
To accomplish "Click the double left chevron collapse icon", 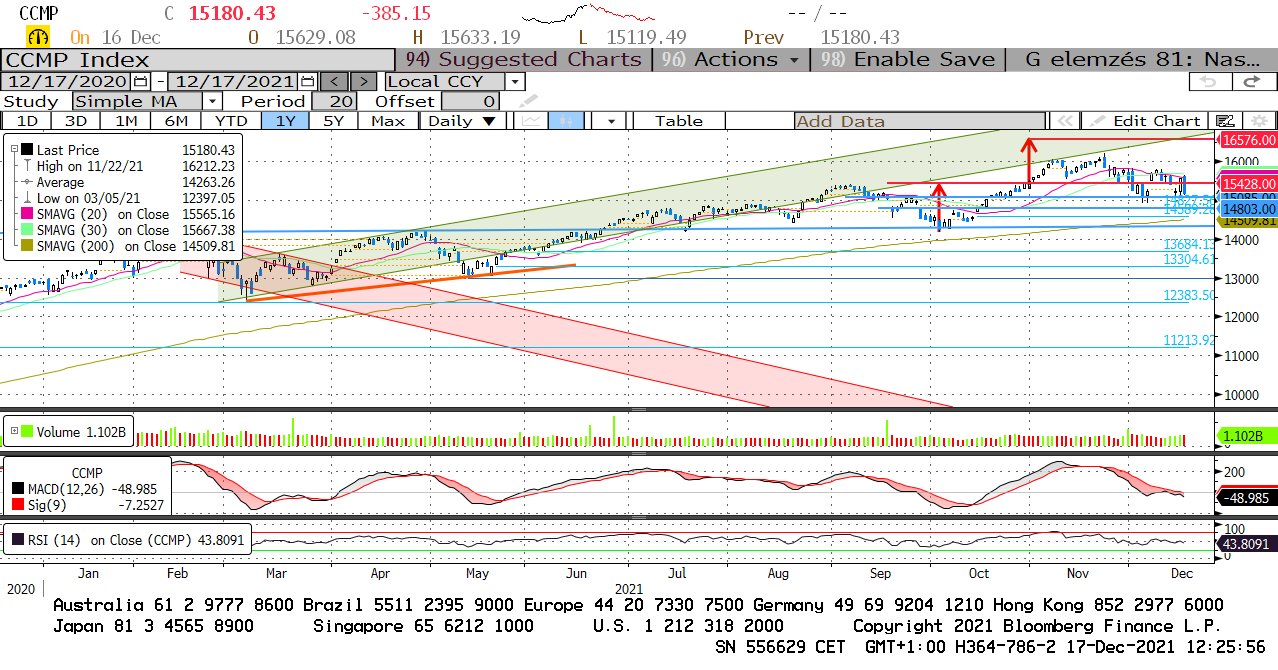I will pyautogui.click(x=1065, y=121).
